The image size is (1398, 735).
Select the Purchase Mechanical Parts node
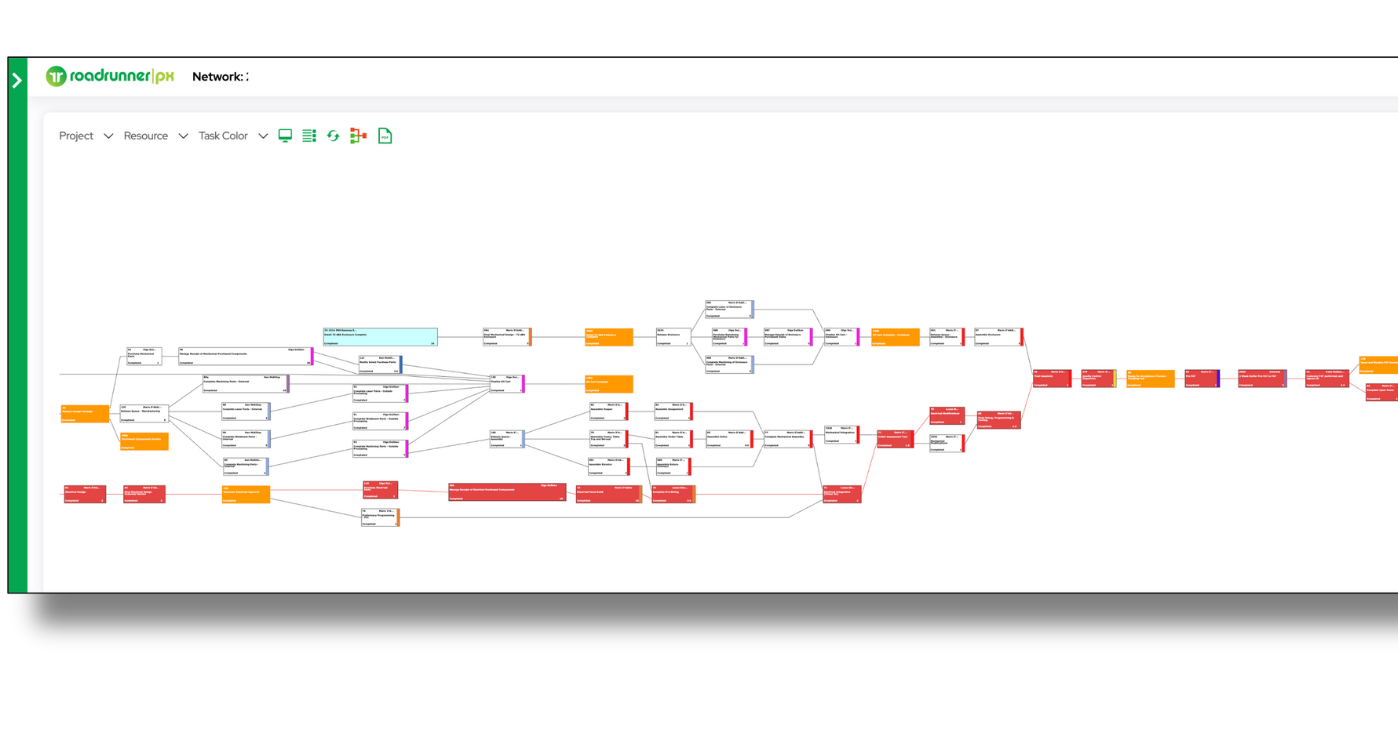click(144, 356)
